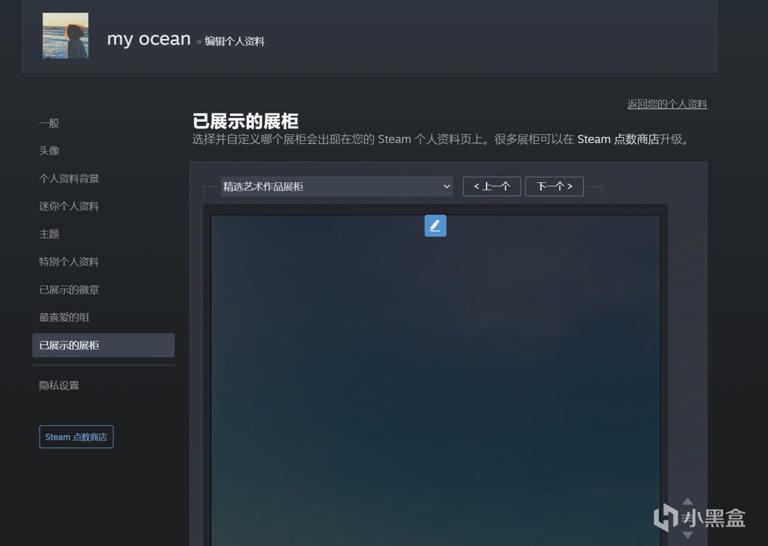Image resolution: width=768 pixels, height=546 pixels.
Task: Click the my ocean profile avatar
Action: [66, 36]
